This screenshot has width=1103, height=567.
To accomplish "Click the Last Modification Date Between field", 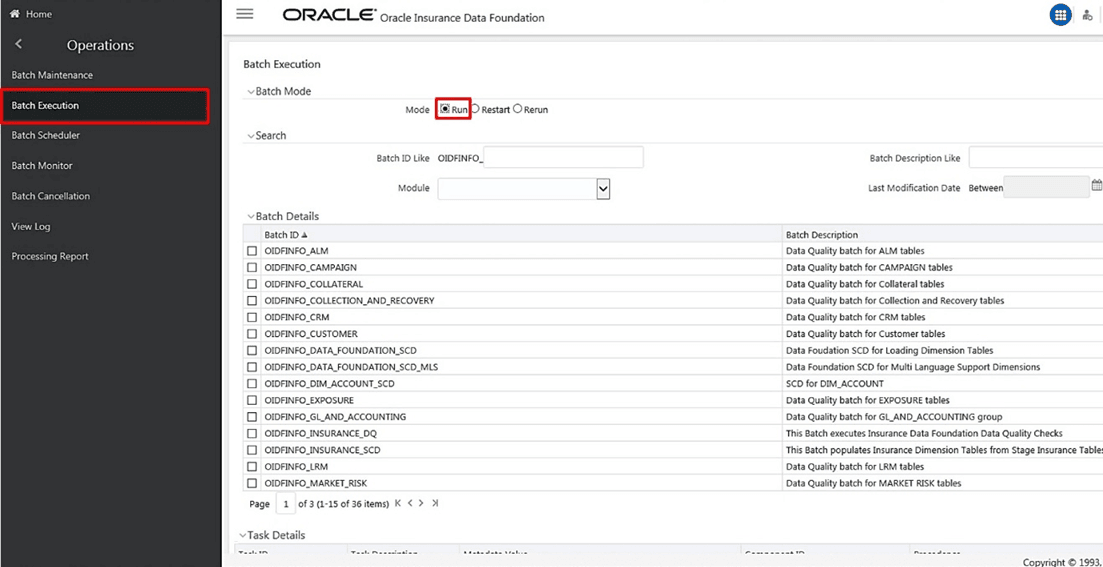I will pos(1046,186).
